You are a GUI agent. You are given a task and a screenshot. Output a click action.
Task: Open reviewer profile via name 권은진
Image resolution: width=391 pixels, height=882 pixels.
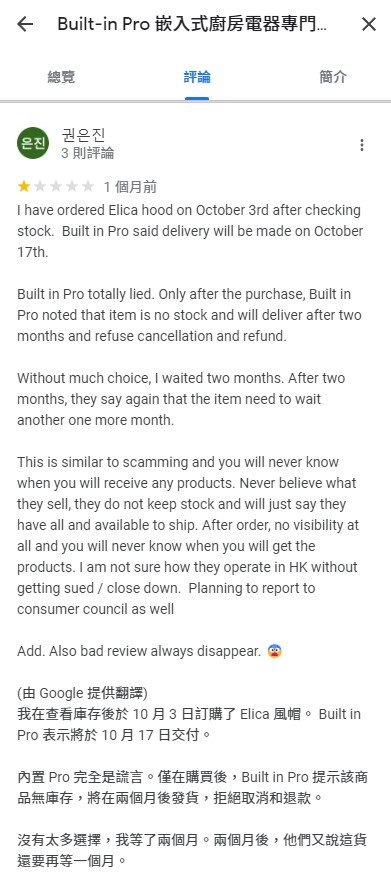point(83,136)
